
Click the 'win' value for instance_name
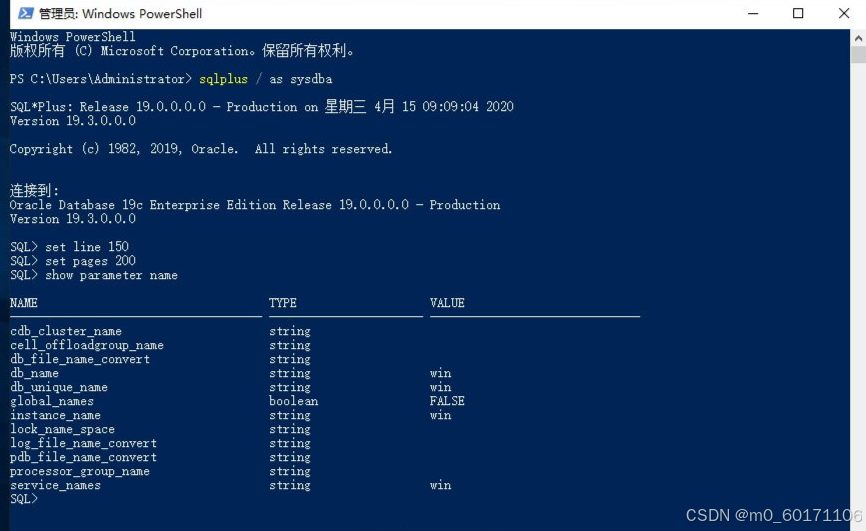[x=440, y=415]
